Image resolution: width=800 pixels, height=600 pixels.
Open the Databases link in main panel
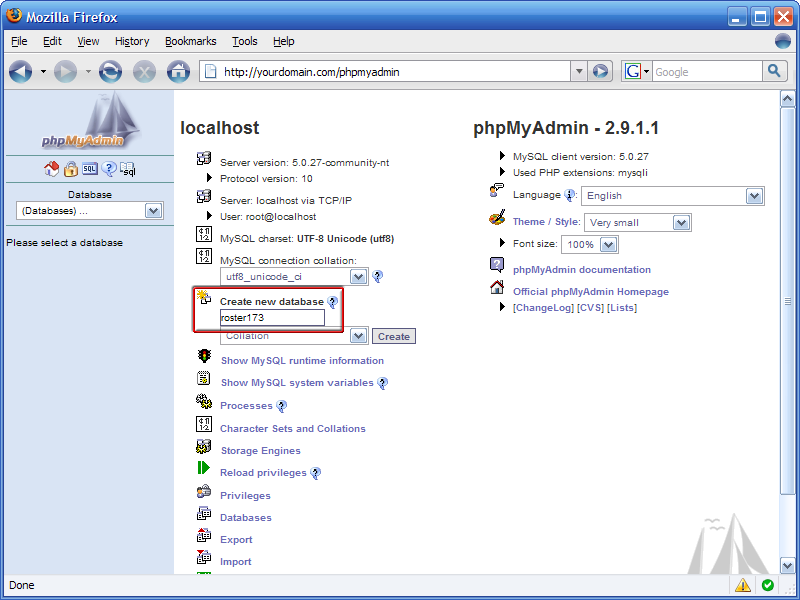coord(246,517)
